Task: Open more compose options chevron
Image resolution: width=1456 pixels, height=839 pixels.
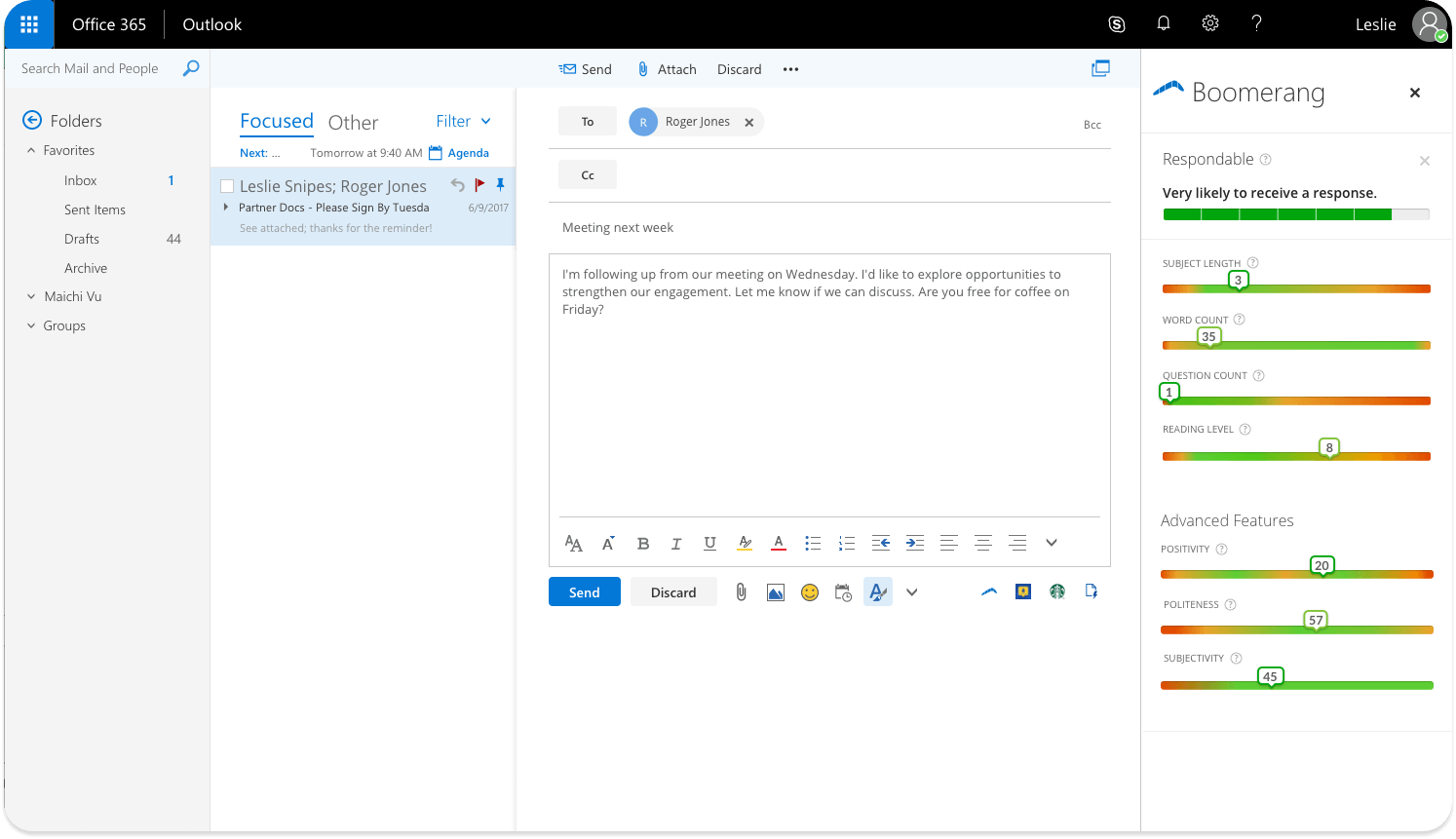Action: [912, 591]
